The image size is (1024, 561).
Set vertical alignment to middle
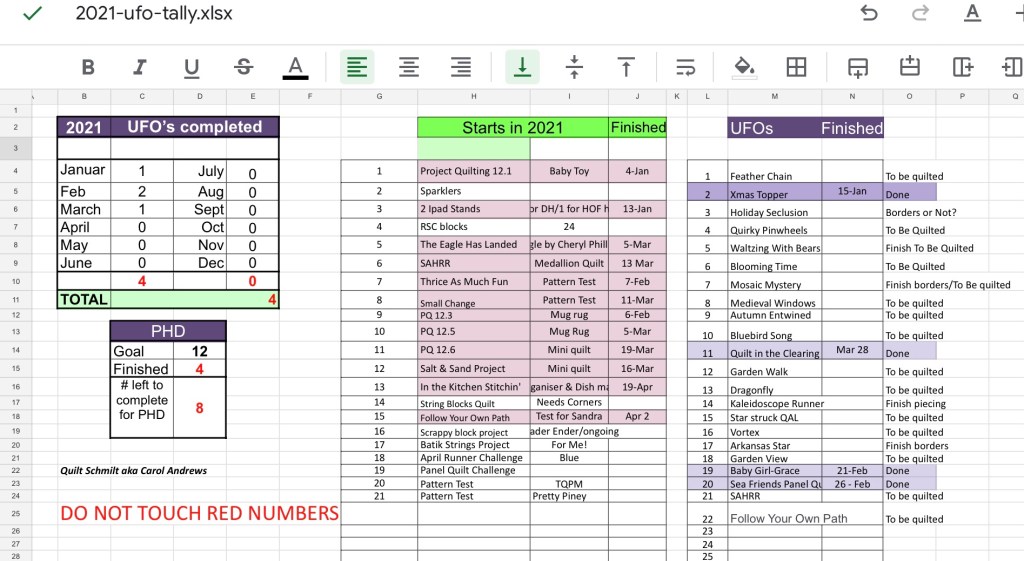(574, 67)
